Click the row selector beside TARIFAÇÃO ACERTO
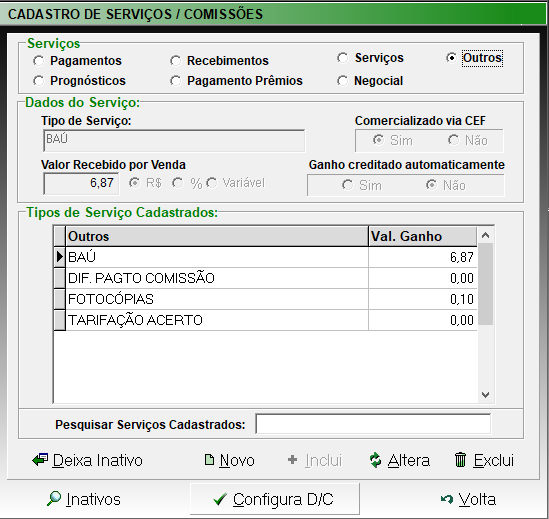 (x=60, y=320)
